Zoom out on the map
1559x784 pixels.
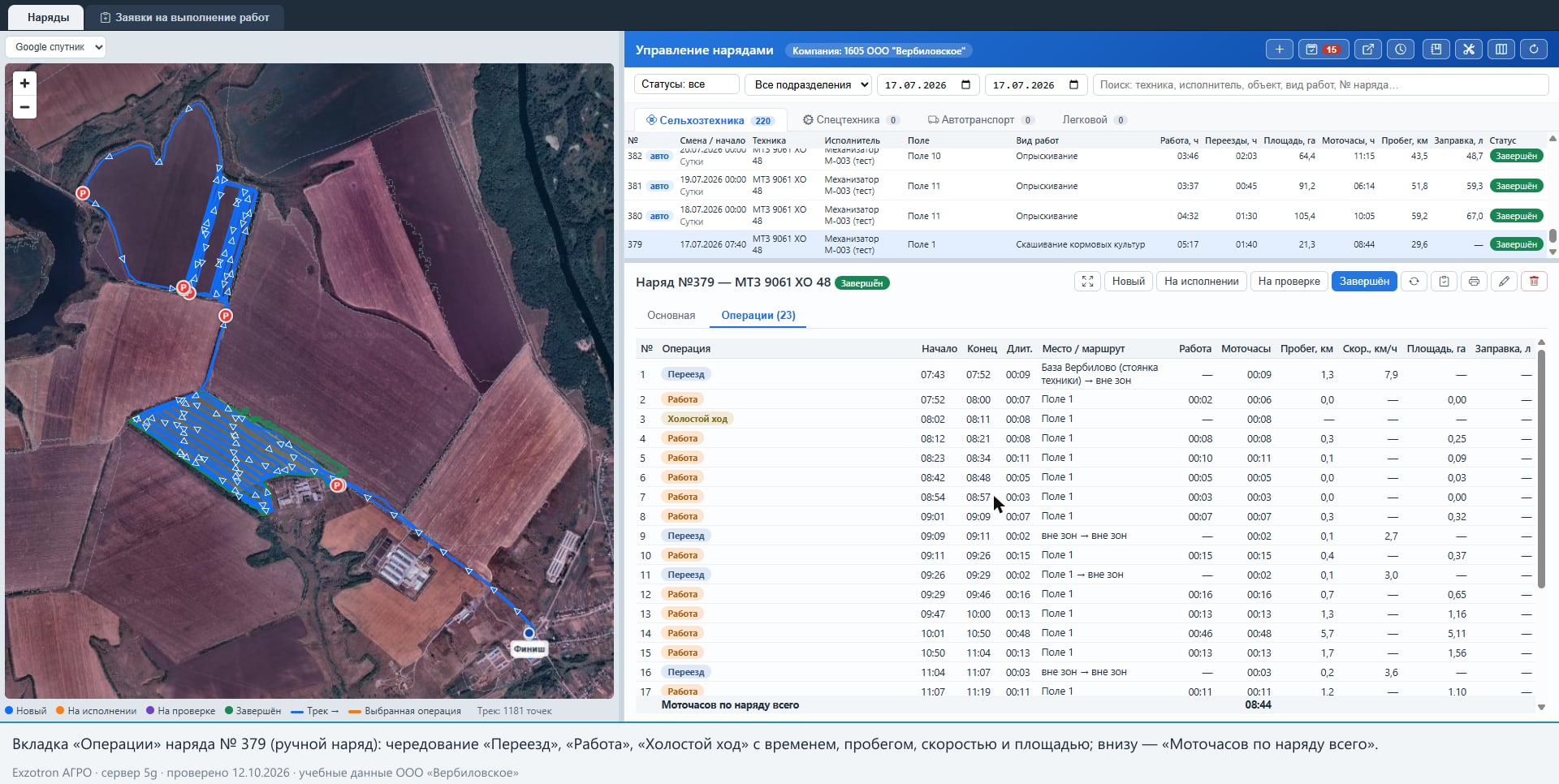click(24, 107)
